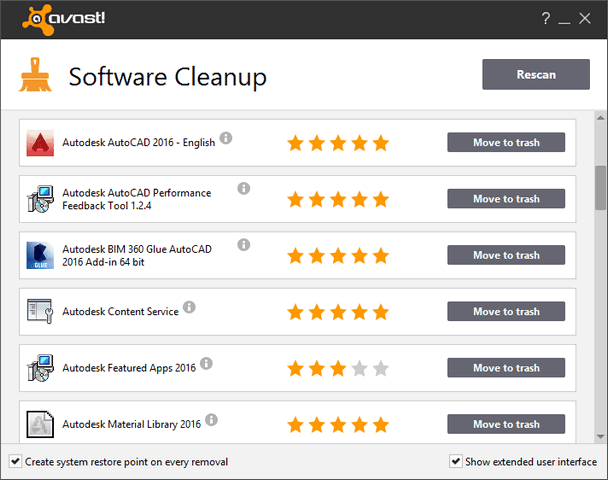Click the vertical scrollbar thumb
Image resolution: width=608 pixels, height=480 pixels.
point(600,188)
